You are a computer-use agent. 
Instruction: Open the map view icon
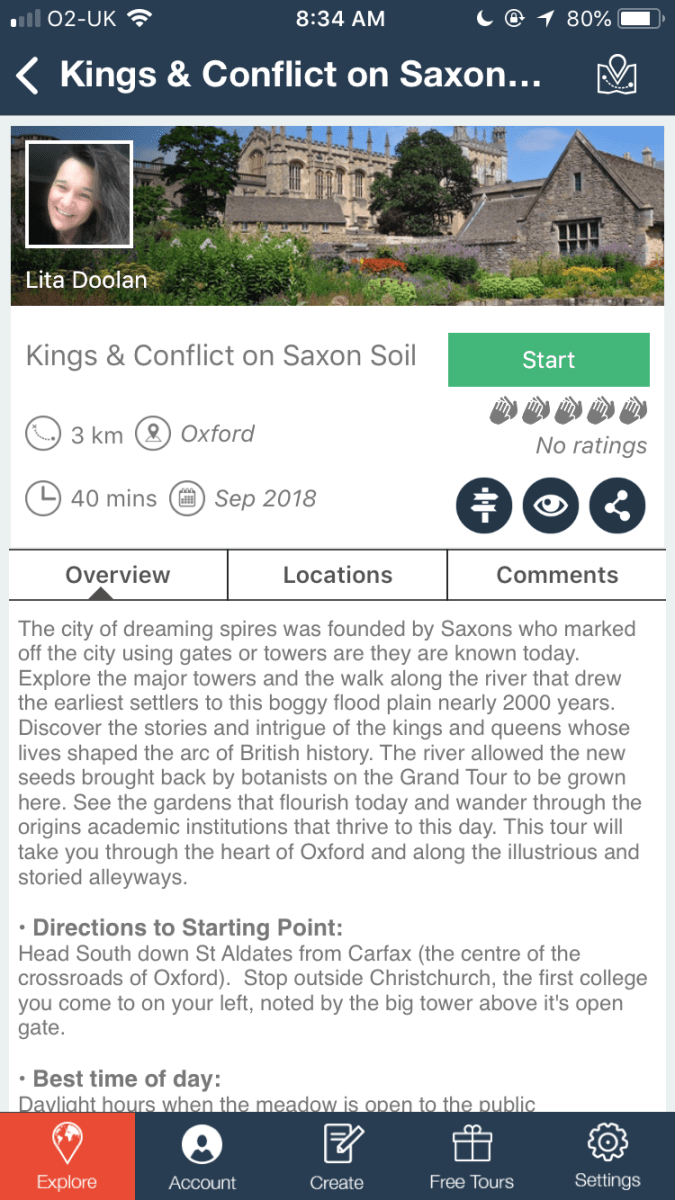point(616,76)
